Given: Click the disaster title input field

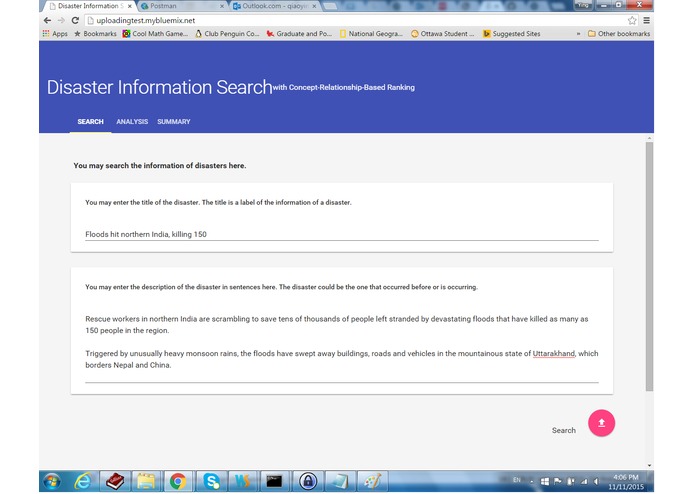Looking at the screenshot, I should click(342, 234).
